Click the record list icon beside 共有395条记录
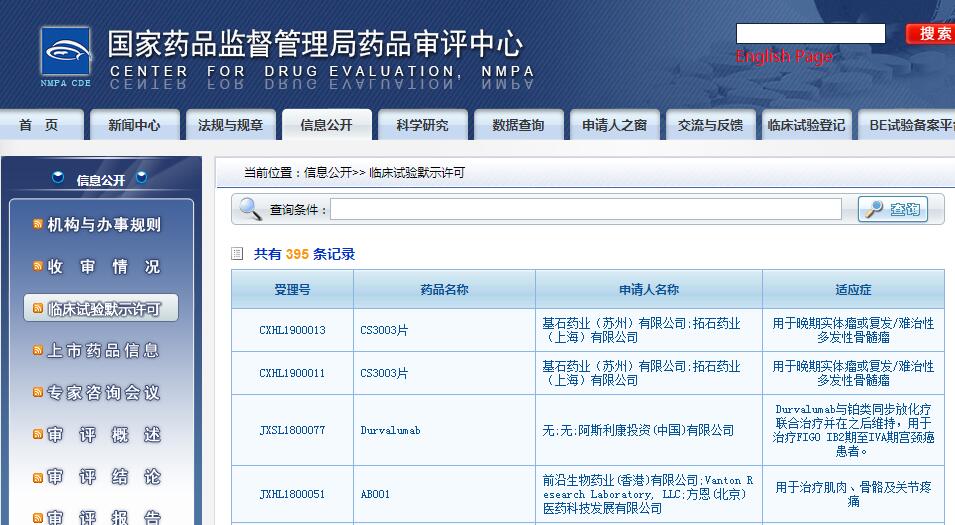This screenshot has height=525, width=955. (238, 254)
